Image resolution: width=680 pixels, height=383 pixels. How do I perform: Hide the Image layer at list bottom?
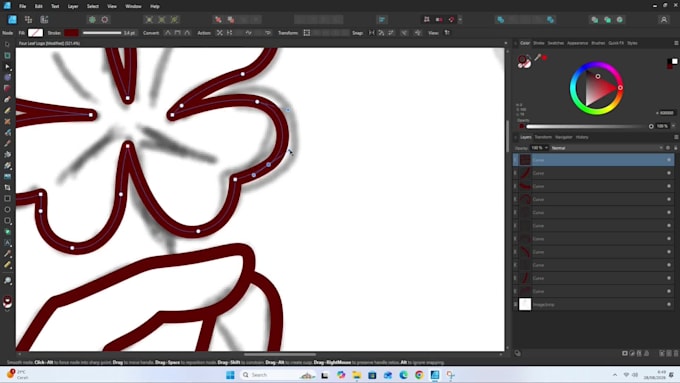pyautogui.click(x=669, y=304)
